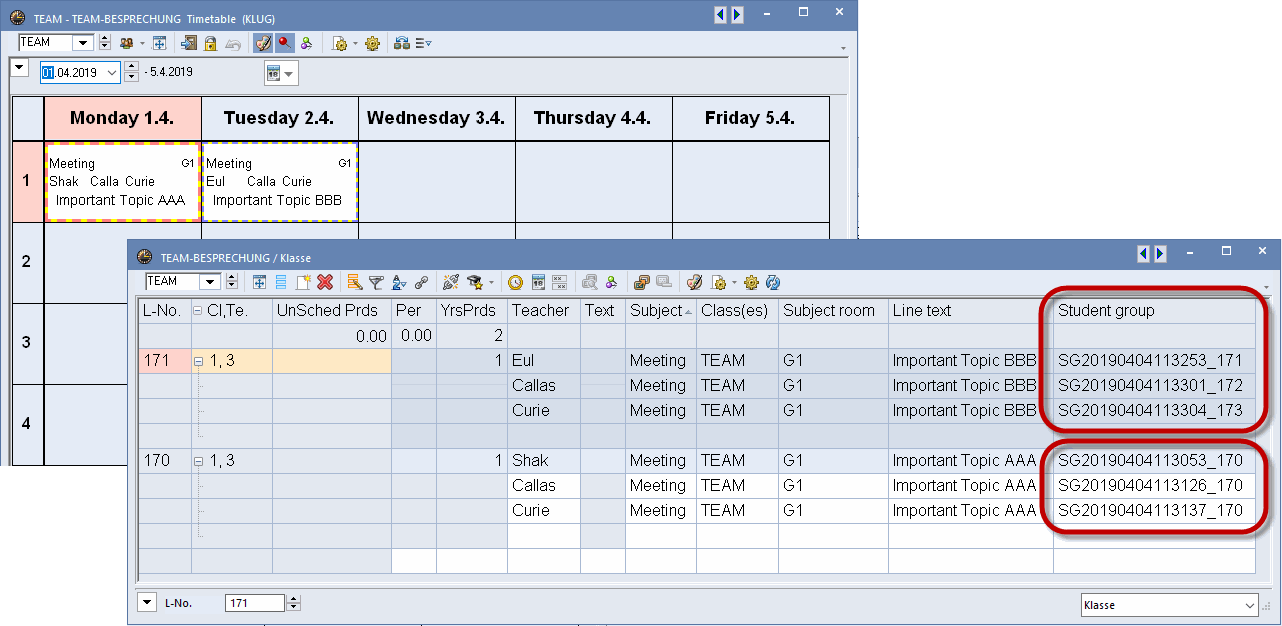Click the graduation cap icon in lesson toolbar
The height and width of the screenshot is (626, 1282).
point(474,282)
